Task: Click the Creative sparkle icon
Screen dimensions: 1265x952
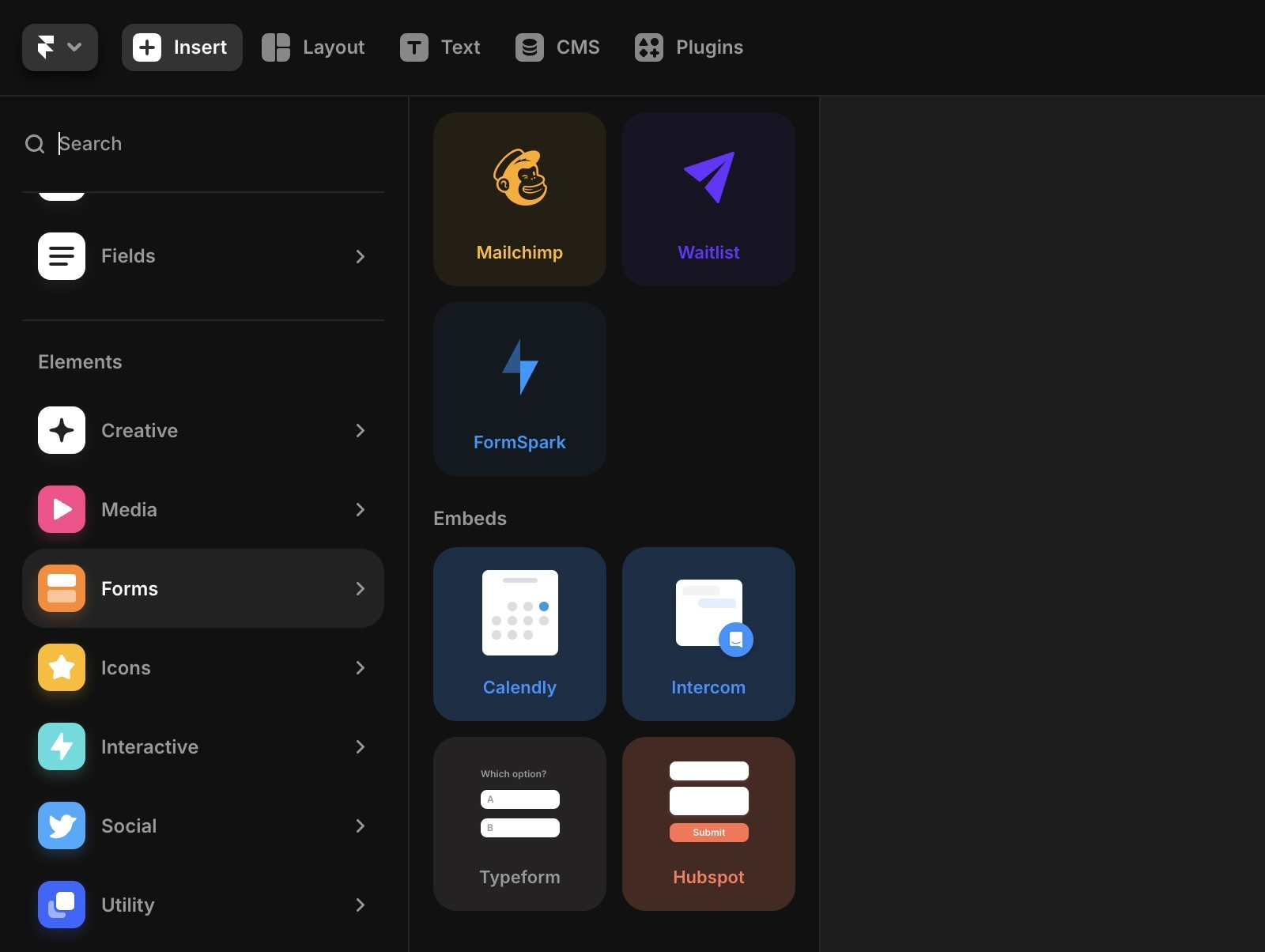Action: [62, 430]
